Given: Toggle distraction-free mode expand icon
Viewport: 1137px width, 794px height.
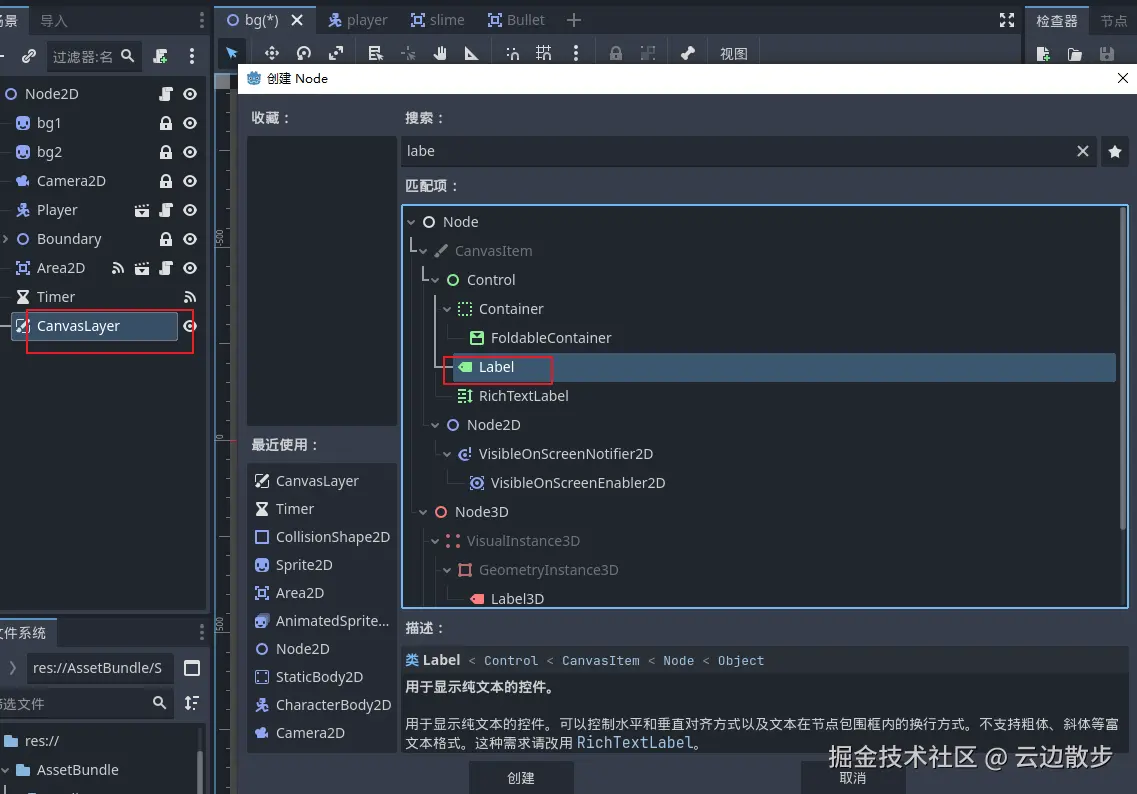Looking at the screenshot, I should pyautogui.click(x=1007, y=20).
